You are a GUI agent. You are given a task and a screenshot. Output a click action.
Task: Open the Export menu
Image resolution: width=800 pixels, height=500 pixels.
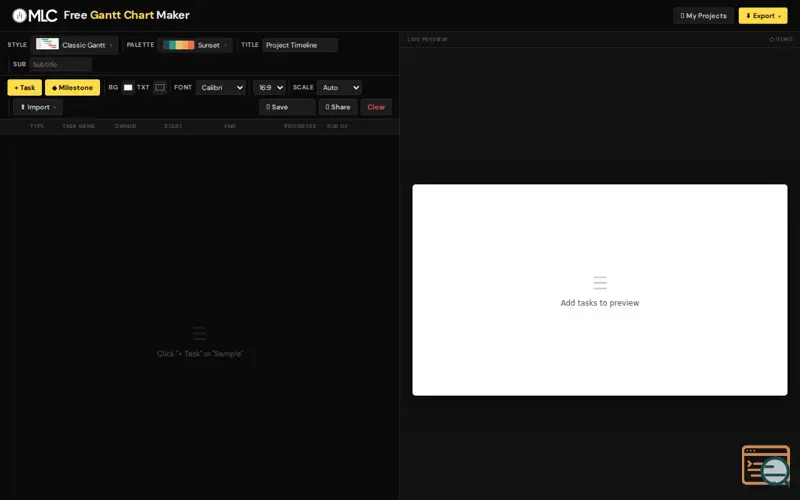point(763,16)
